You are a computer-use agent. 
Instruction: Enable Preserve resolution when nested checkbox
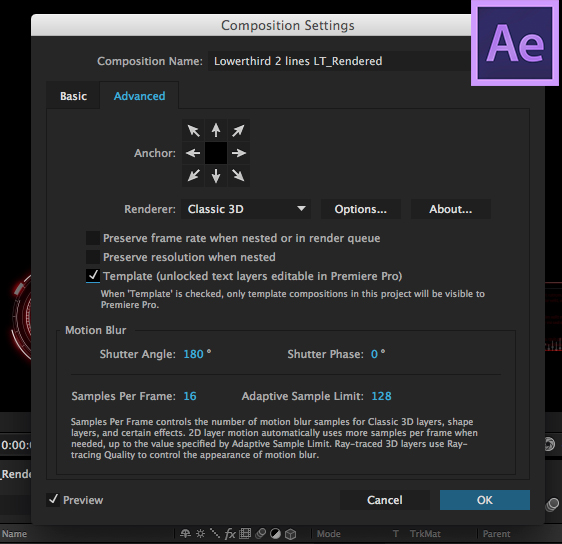coord(93,257)
